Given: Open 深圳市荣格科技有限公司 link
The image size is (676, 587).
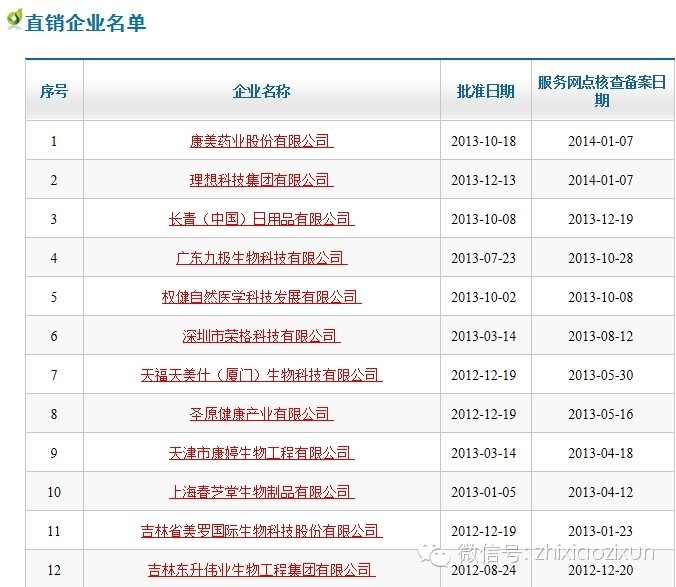Looking at the screenshot, I should click(262, 336).
